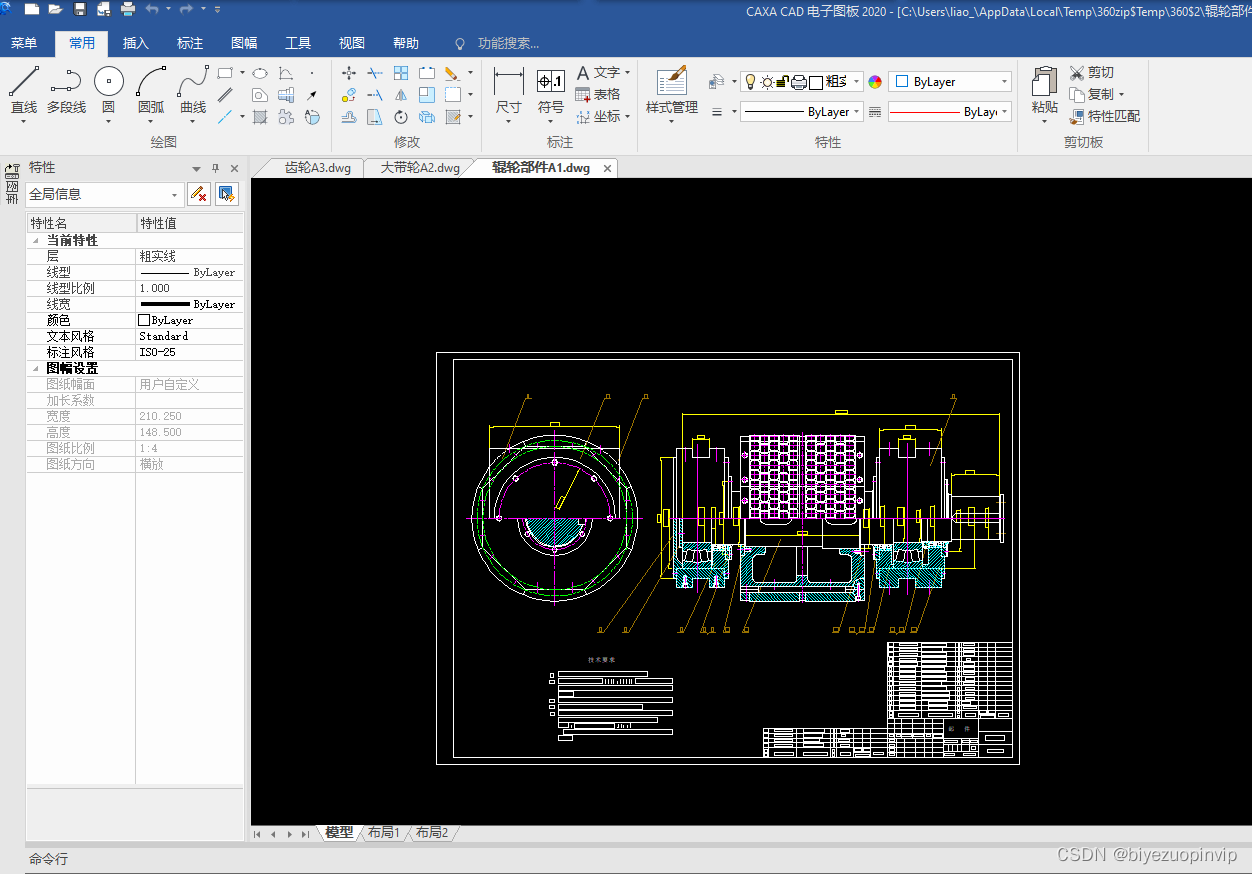Click the 功能搜索 search field
This screenshot has width=1252, height=874.
point(508,43)
